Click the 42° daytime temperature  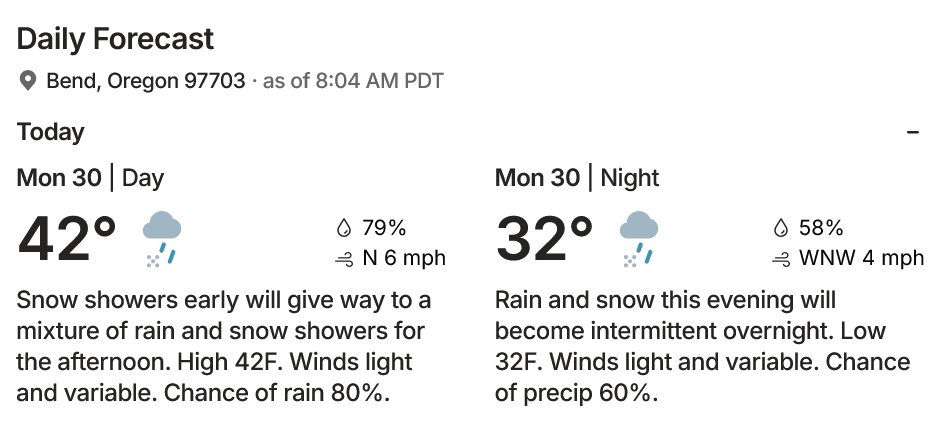coord(68,239)
